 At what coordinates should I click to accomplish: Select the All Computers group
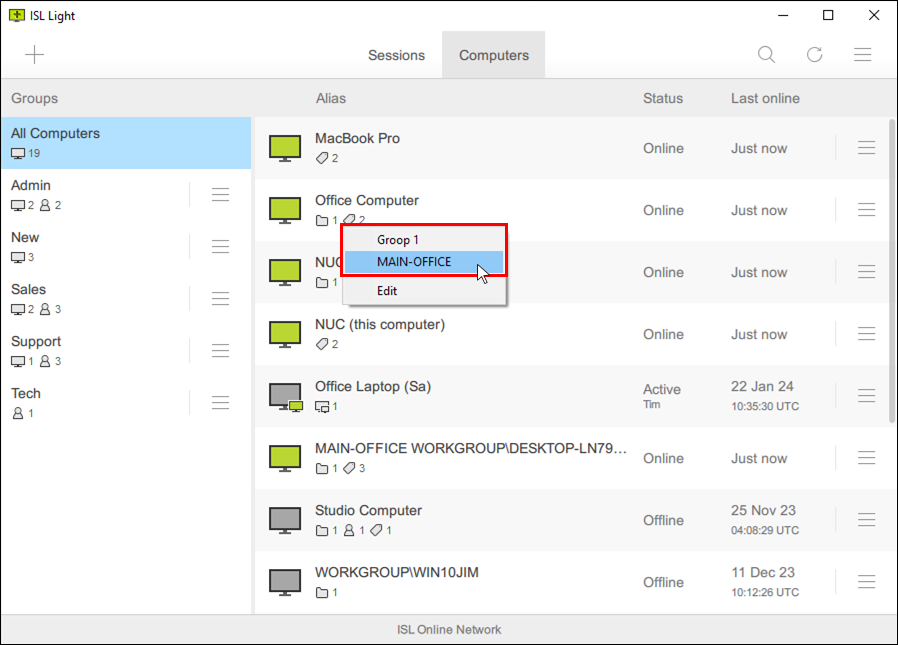tap(125, 143)
